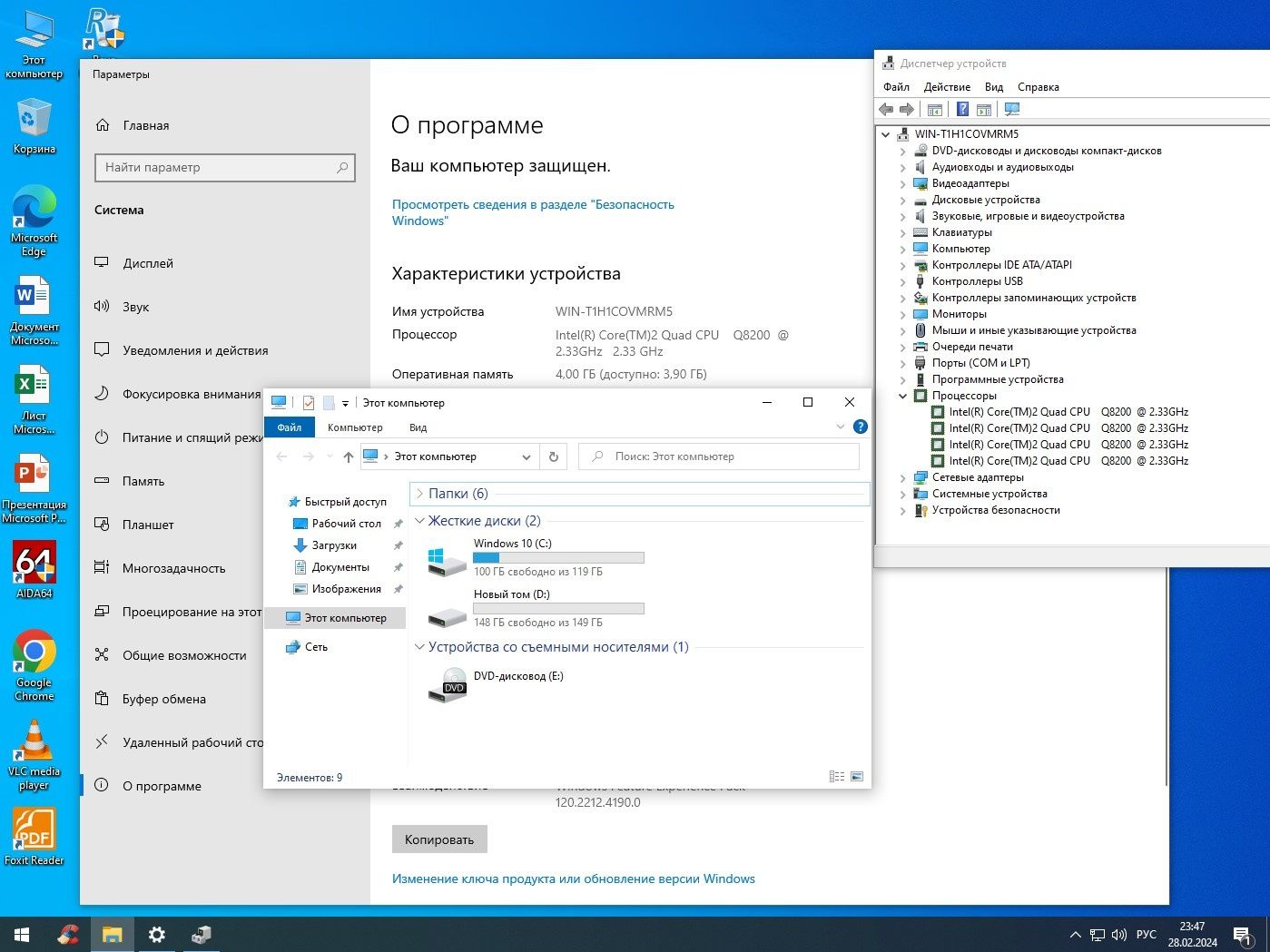Open Буфер обмена settings section

(x=164, y=699)
